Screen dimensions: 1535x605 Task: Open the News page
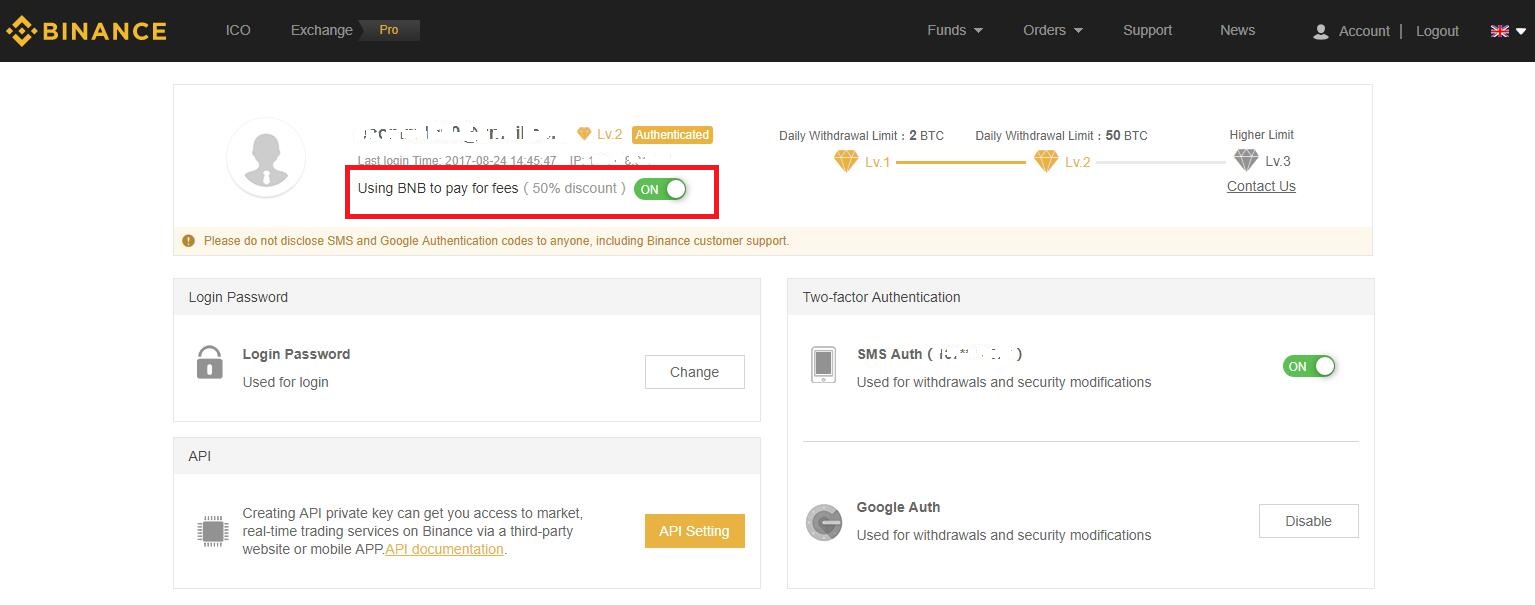pyautogui.click(x=1237, y=30)
